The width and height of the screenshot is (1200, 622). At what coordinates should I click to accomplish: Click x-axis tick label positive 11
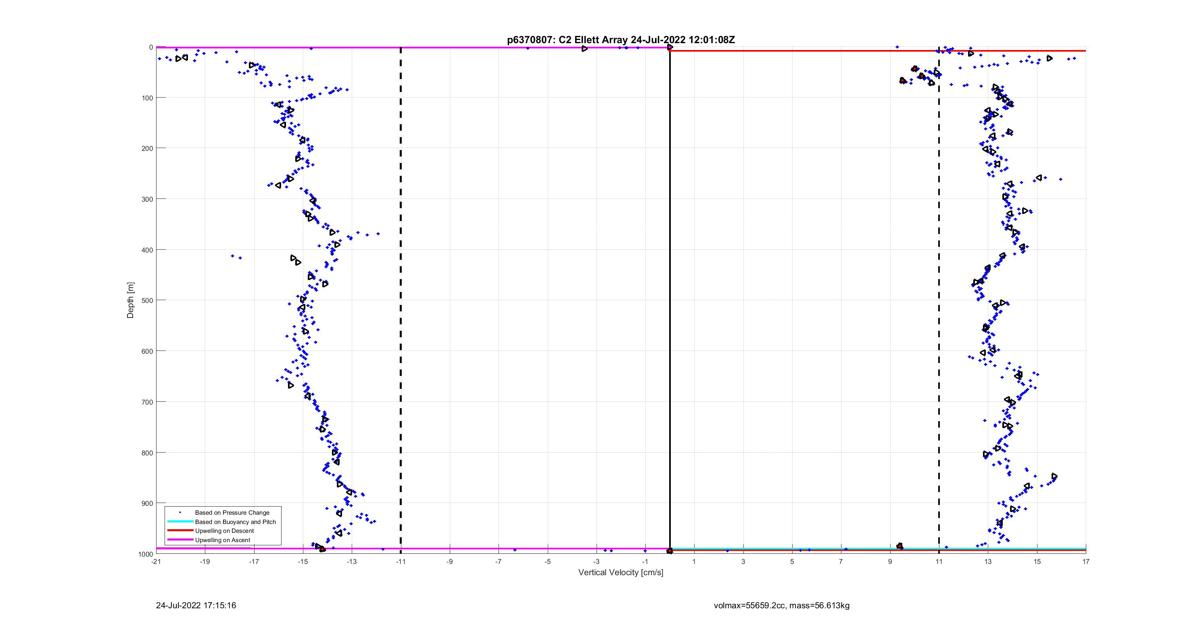(939, 562)
